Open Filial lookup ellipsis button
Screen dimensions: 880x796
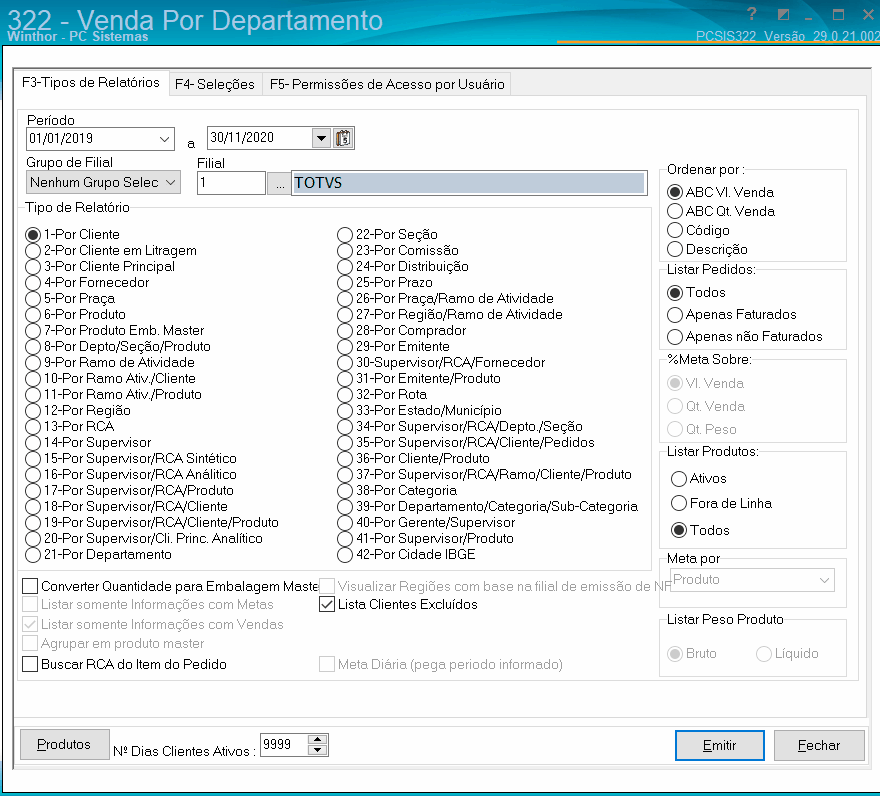278,183
